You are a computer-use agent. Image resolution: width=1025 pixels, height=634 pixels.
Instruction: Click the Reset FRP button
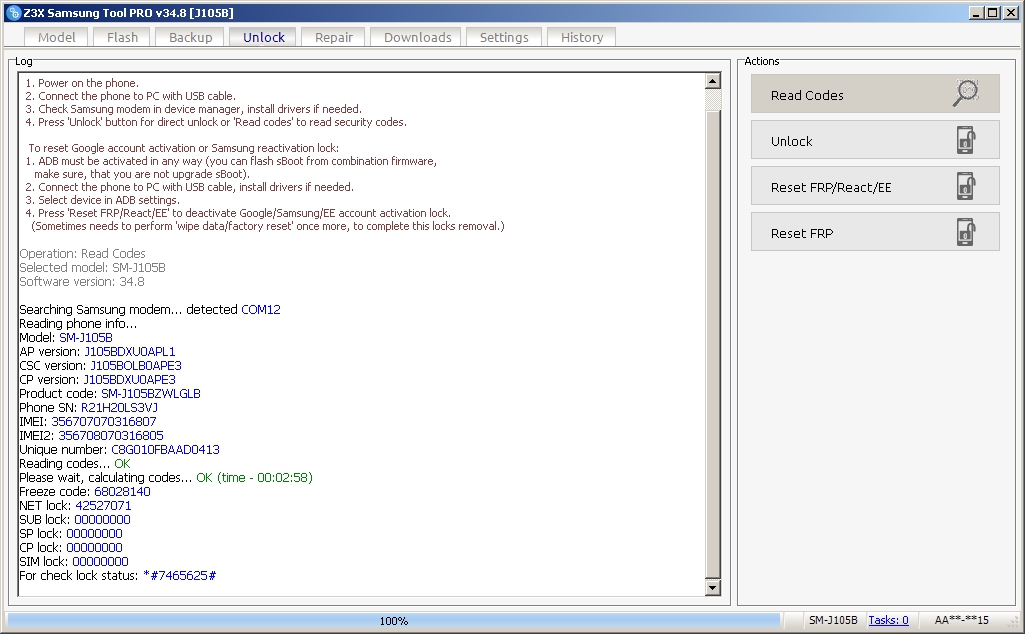(x=875, y=232)
